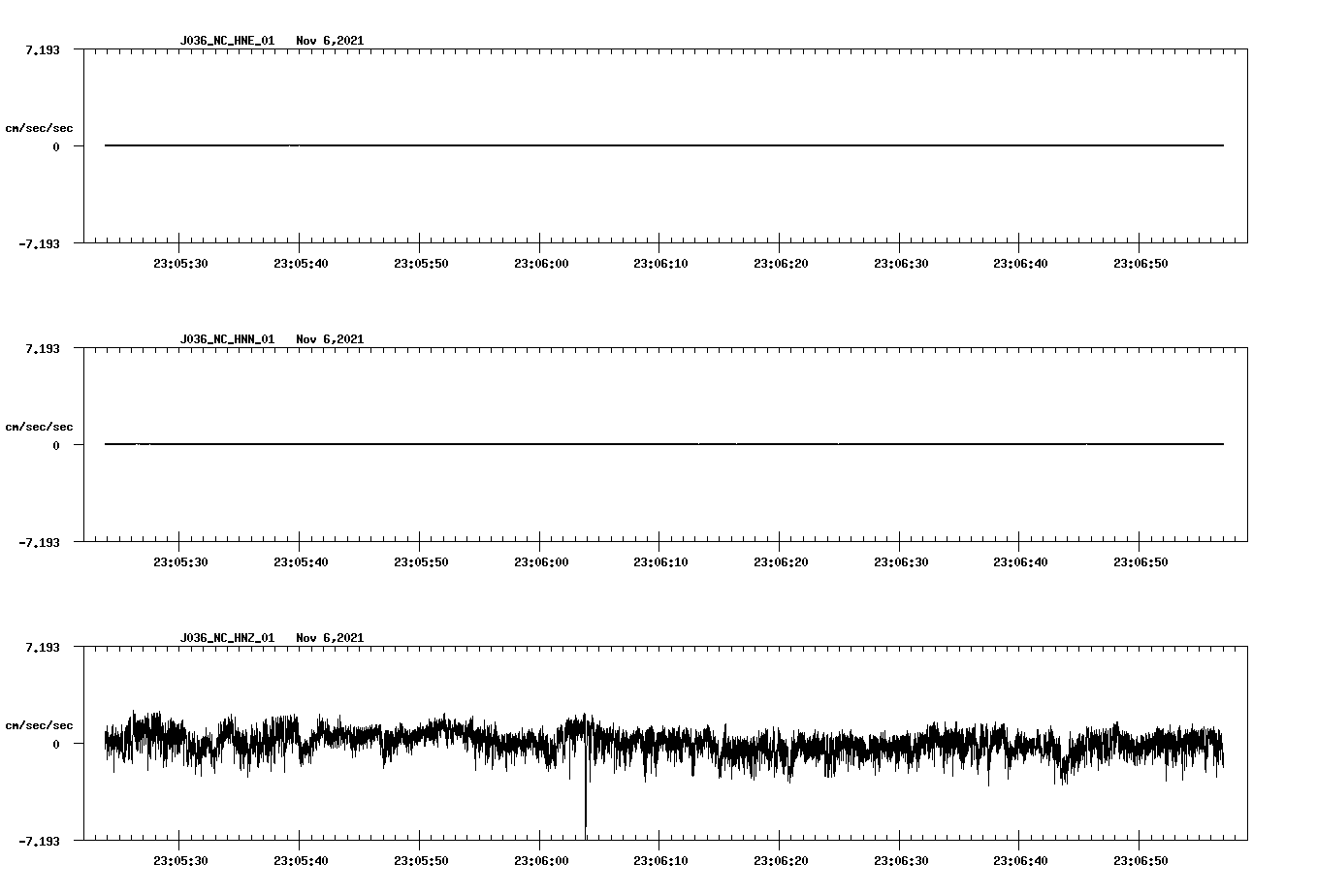Screen dimensions: 1317x896
Task: Click 23:05:40 on the HNN time axis
Action: [x=301, y=562]
